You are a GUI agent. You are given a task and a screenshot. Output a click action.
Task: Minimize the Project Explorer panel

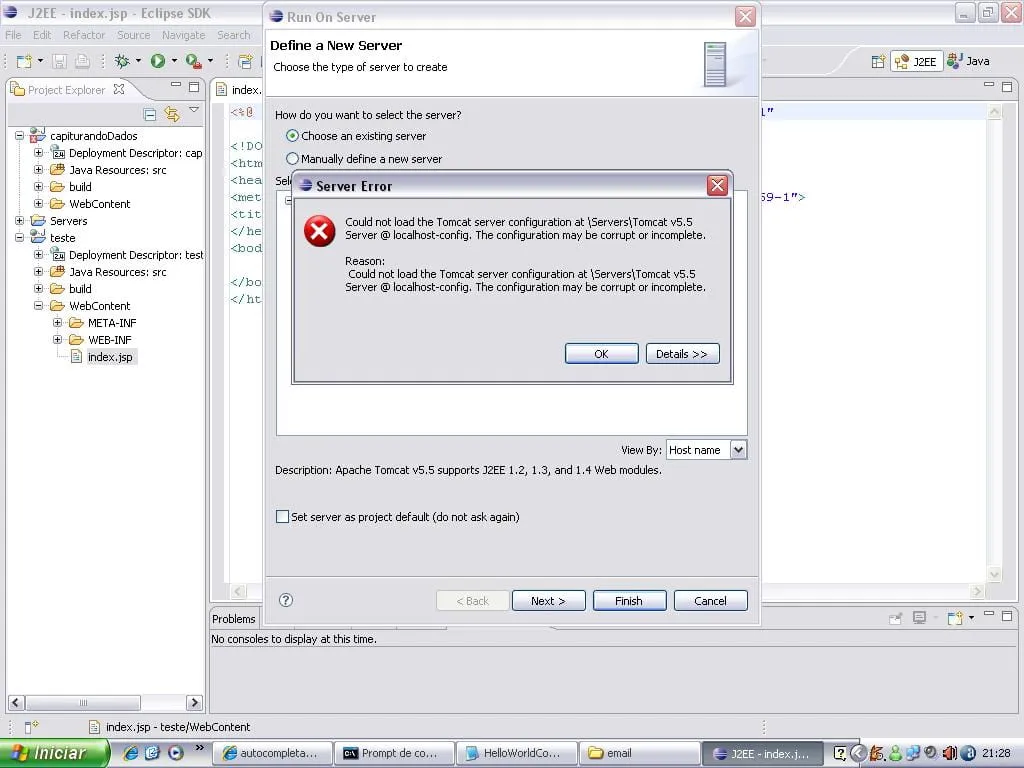click(x=176, y=85)
